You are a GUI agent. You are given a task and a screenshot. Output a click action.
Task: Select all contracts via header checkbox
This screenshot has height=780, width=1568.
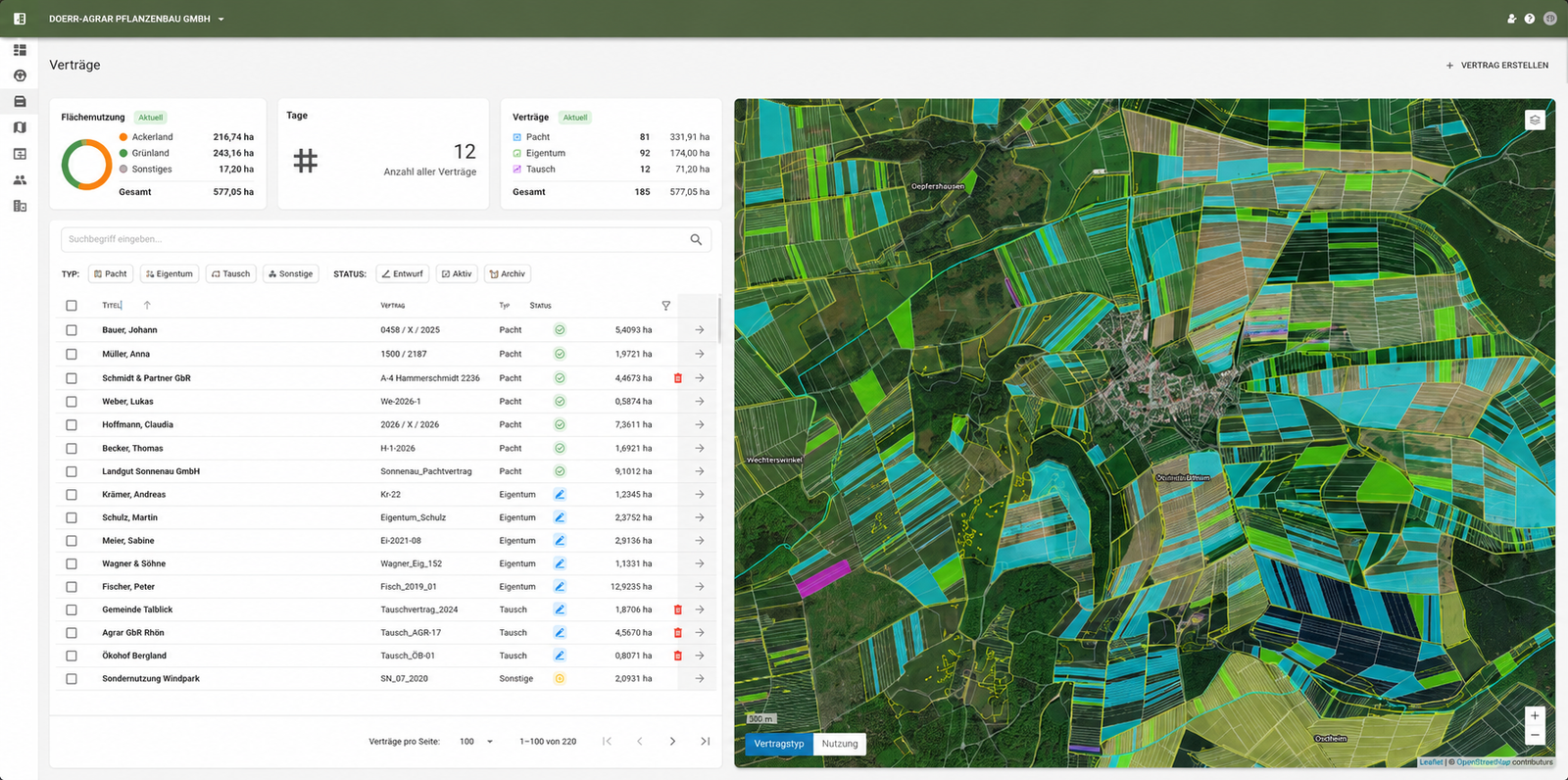click(x=72, y=306)
